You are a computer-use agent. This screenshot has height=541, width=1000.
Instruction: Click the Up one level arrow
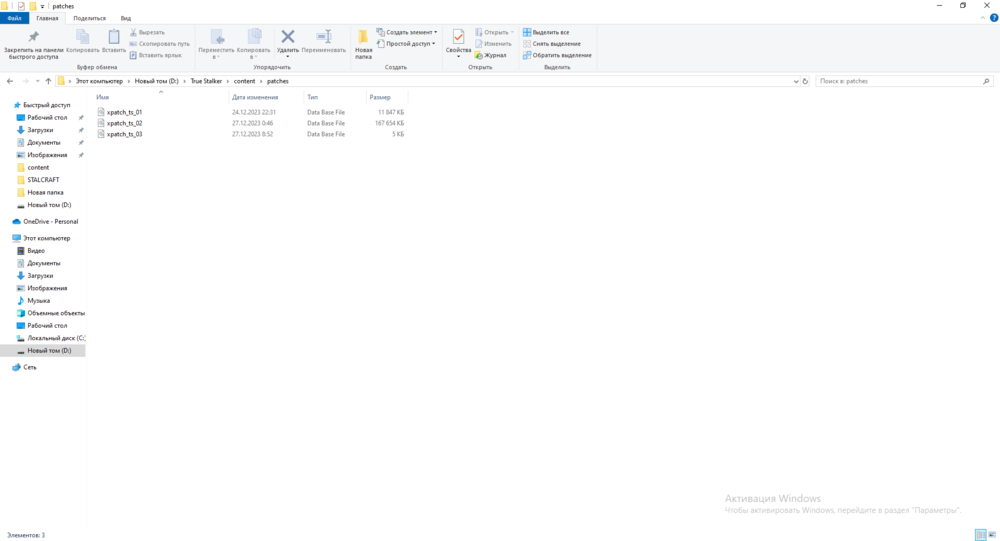point(48,81)
